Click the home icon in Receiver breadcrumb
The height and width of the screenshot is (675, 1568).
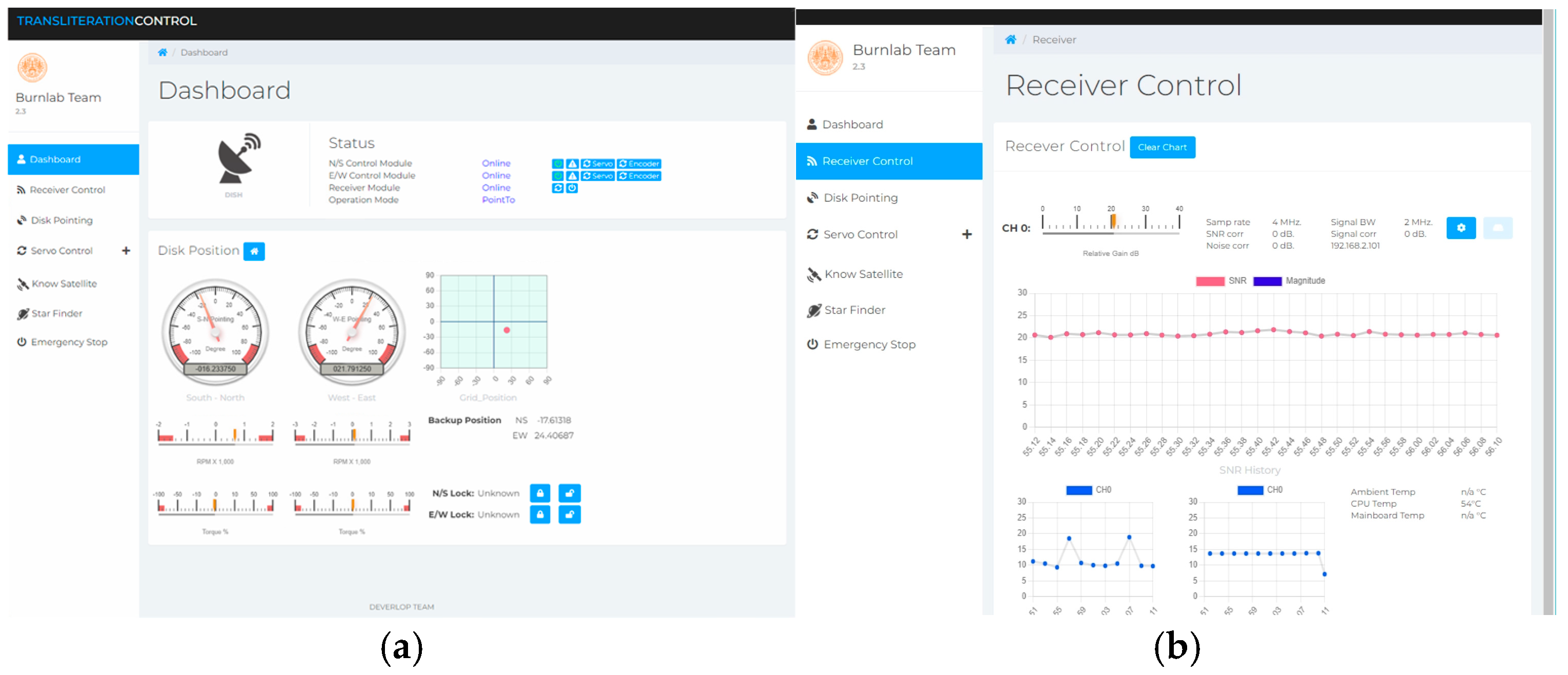pyautogui.click(x=1010, y=40)
